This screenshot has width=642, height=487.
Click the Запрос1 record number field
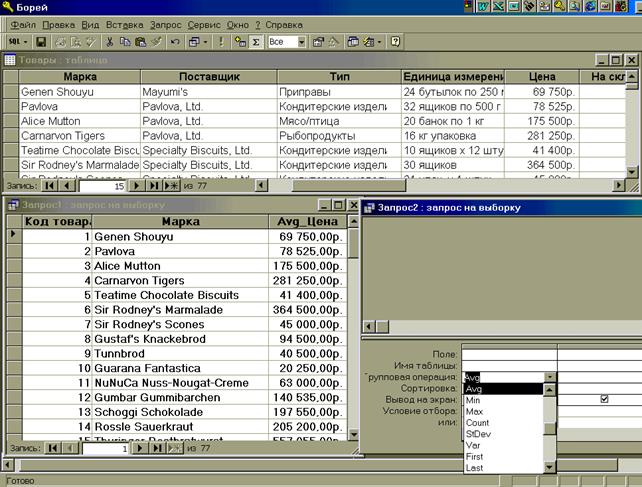pyautogui.click(x=106, y=448)
